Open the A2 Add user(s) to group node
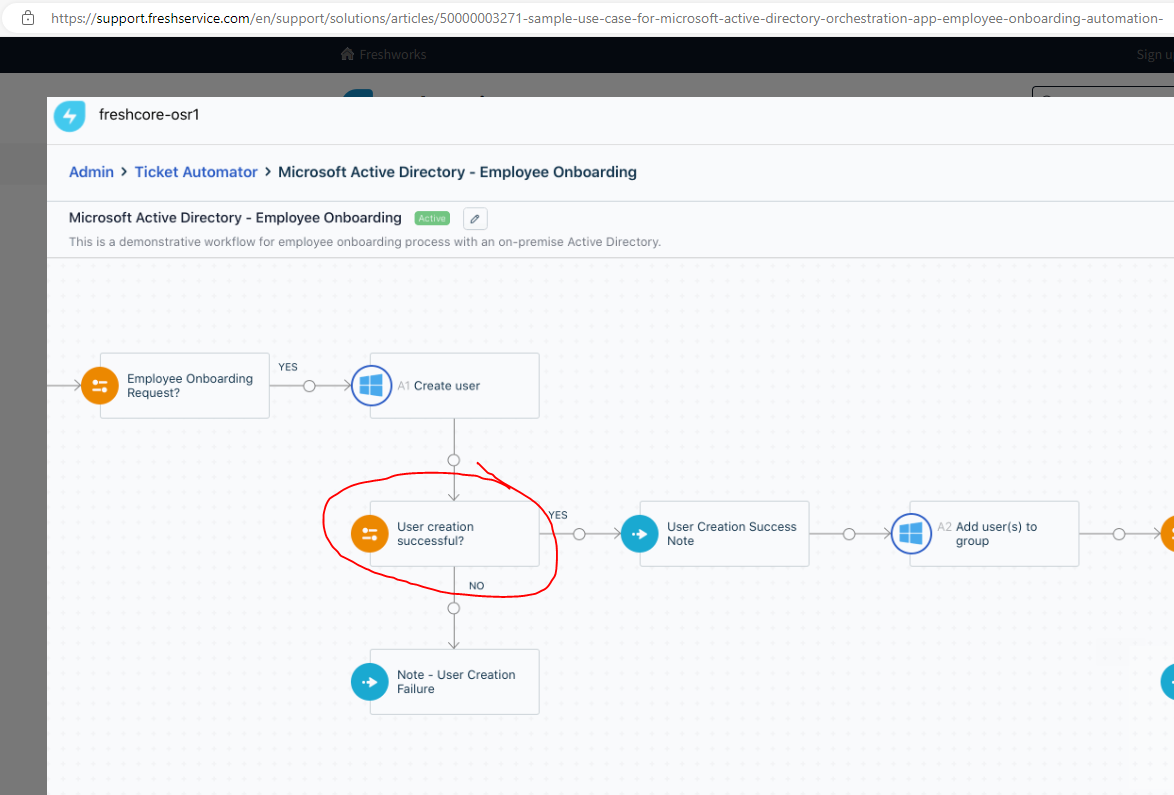The image size is (1174, 795). click(x=994, y=534)
